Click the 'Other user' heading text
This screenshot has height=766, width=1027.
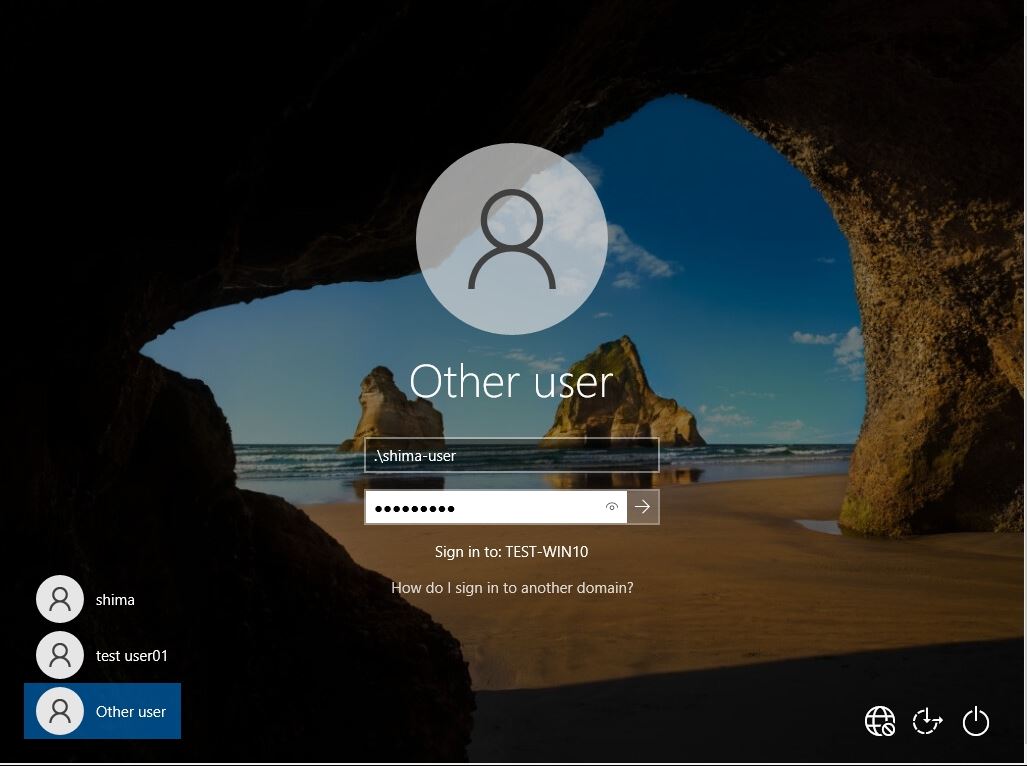(x=512, y=382)
